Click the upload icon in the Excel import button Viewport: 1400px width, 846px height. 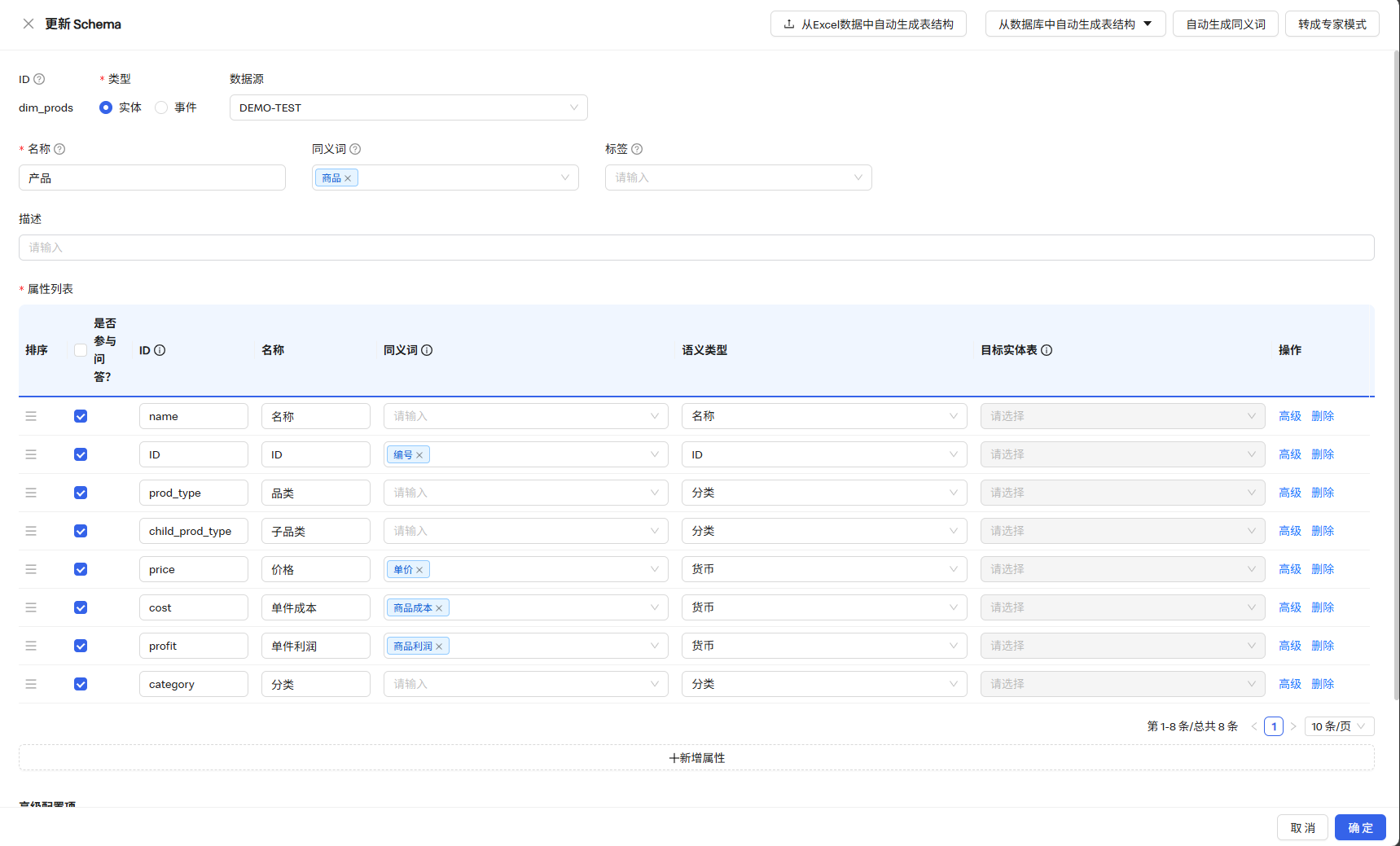click(x=788, y=24)
